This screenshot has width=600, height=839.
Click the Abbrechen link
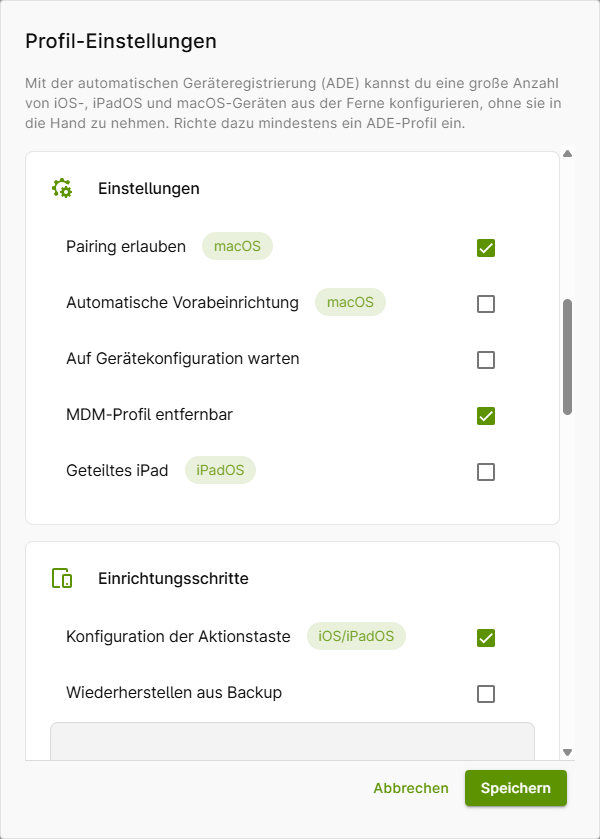411,788
